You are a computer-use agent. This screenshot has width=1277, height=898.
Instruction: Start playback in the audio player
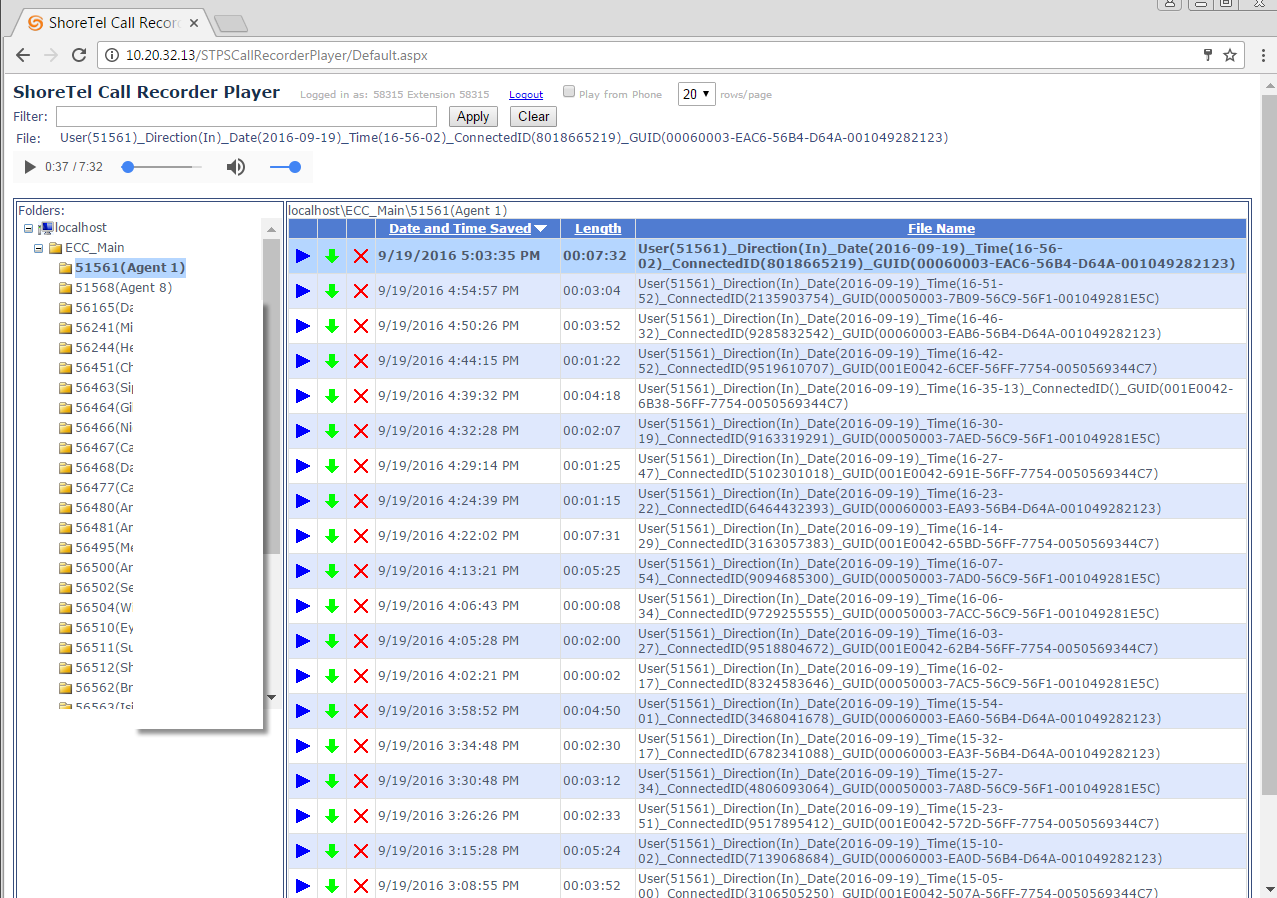30,167
